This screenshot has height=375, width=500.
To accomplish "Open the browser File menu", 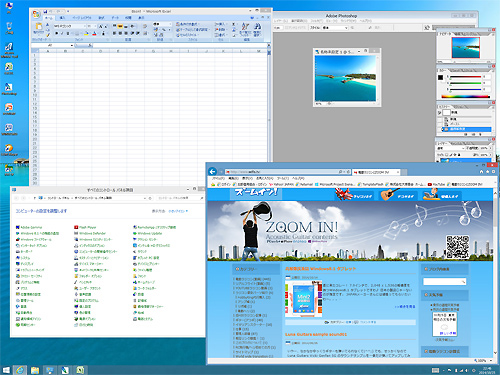I will click(219, 178).
